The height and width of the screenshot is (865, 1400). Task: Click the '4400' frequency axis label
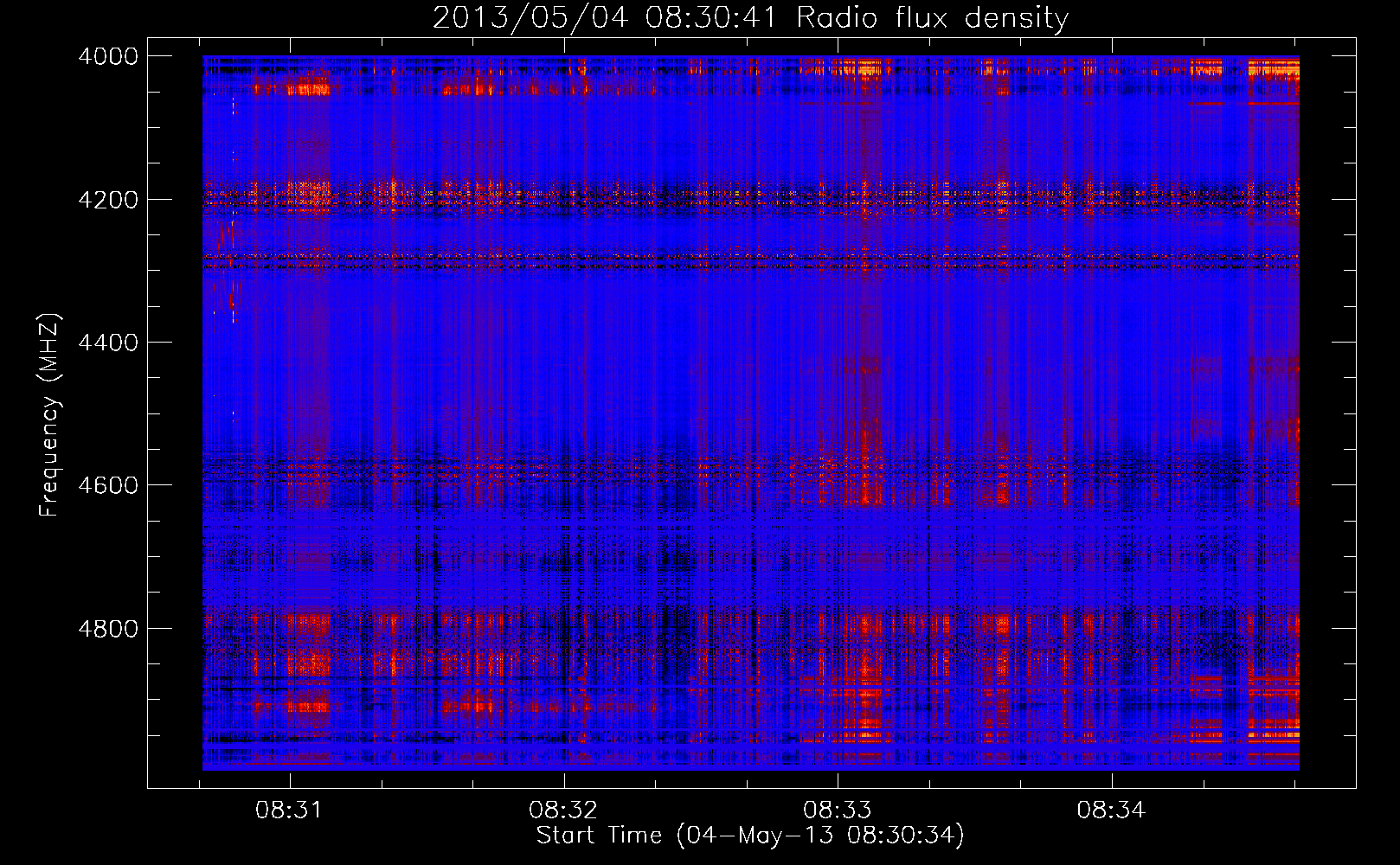tap(108, 343)
